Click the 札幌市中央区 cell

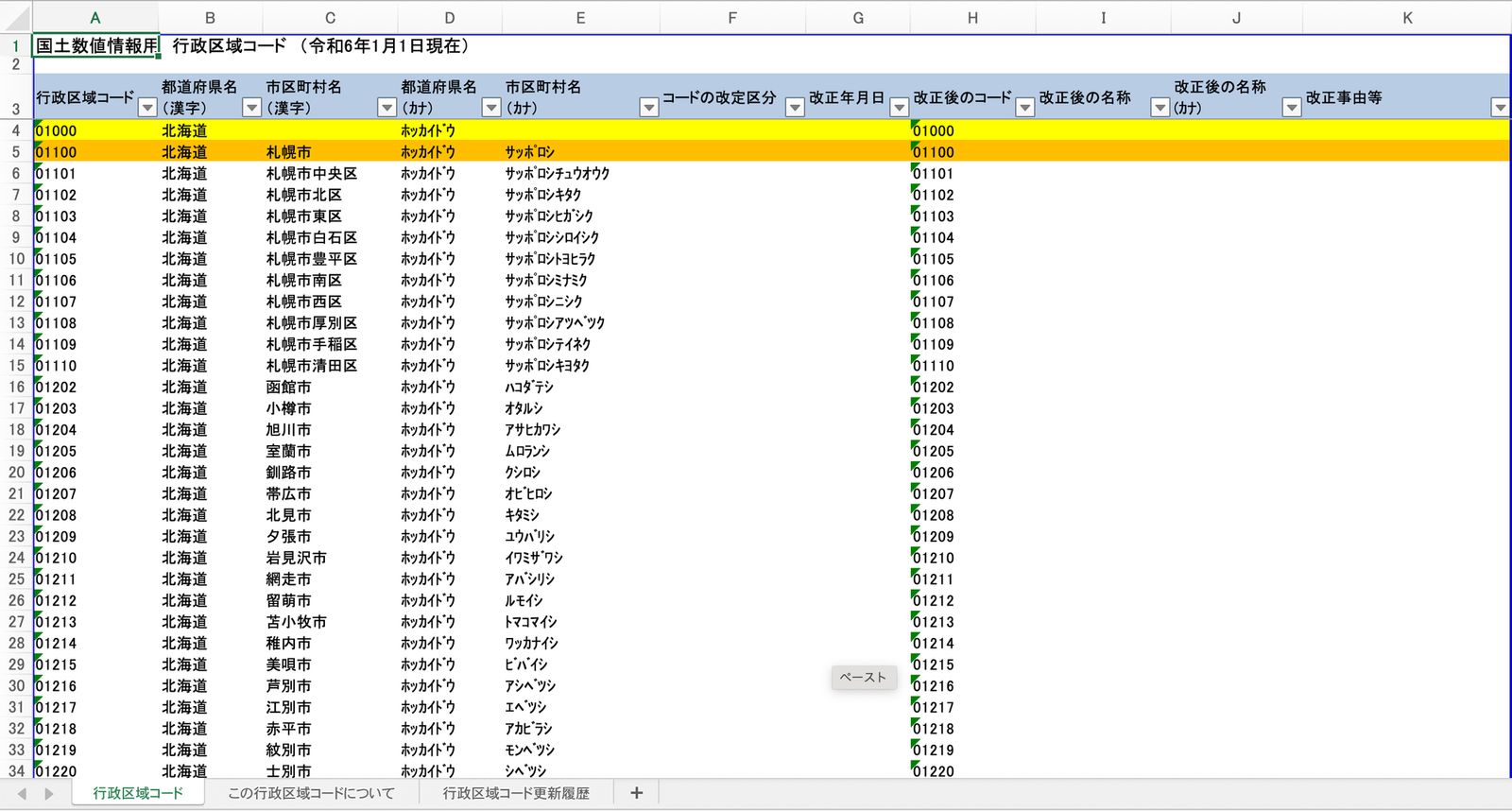pos(330,174)
